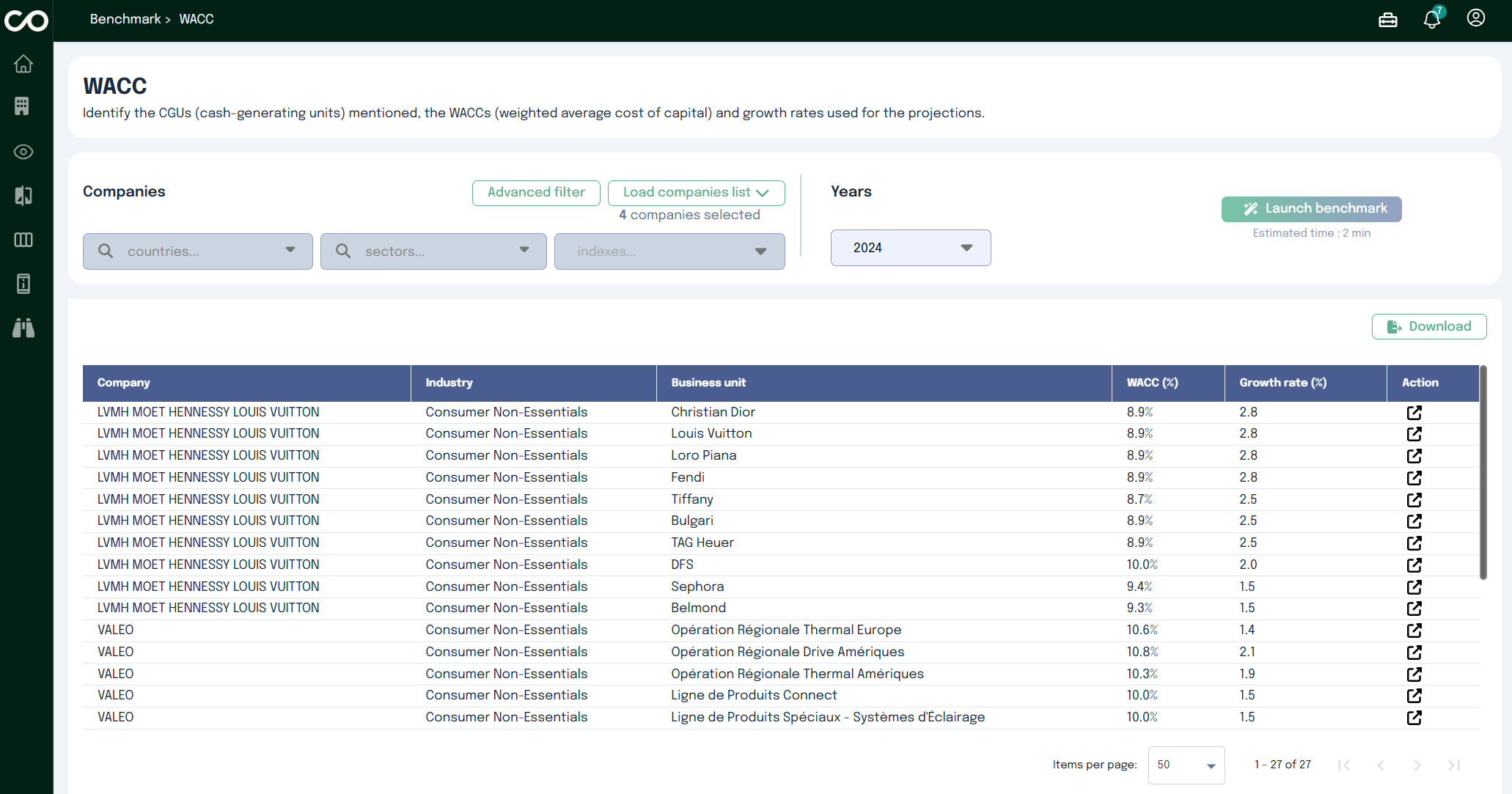Change items per page dropdown
Image resolution: width=1512 pixels, height=794 pixels.
(1186, 765)
